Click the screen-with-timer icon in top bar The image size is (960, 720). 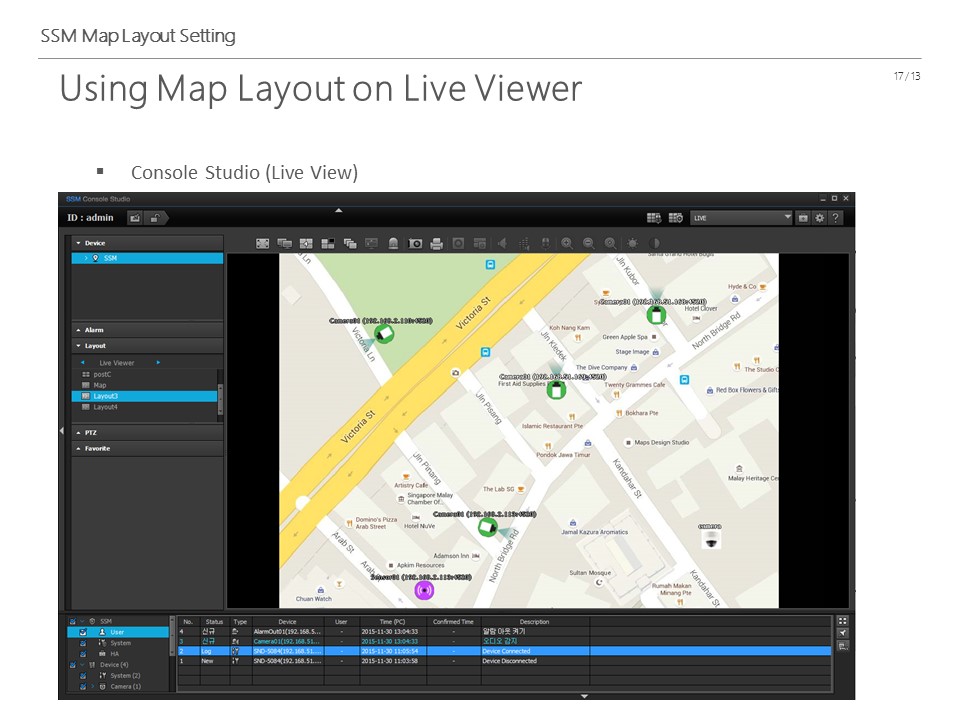point(675,218)
